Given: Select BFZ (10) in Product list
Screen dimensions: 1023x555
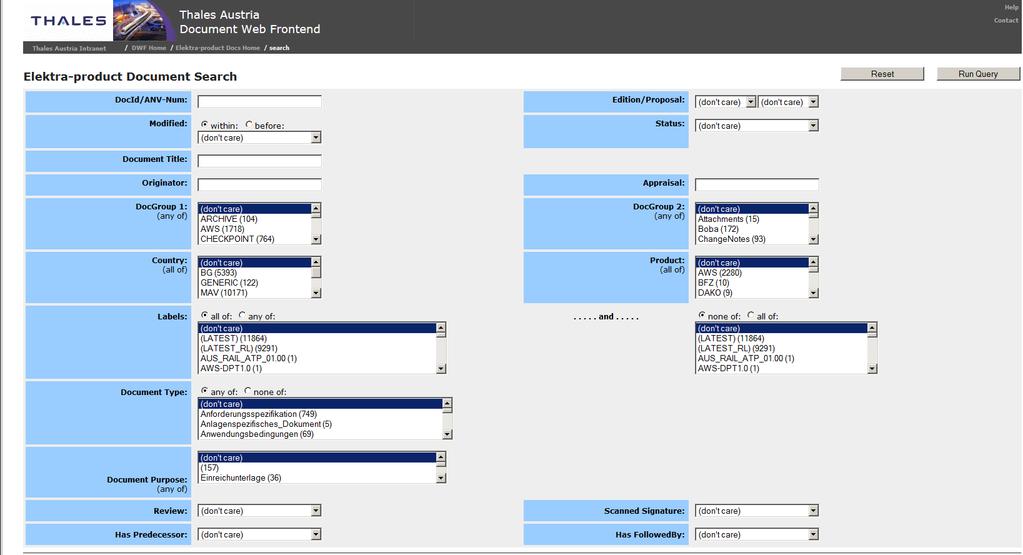Looking at the screenshot, I should coord(752,282).
